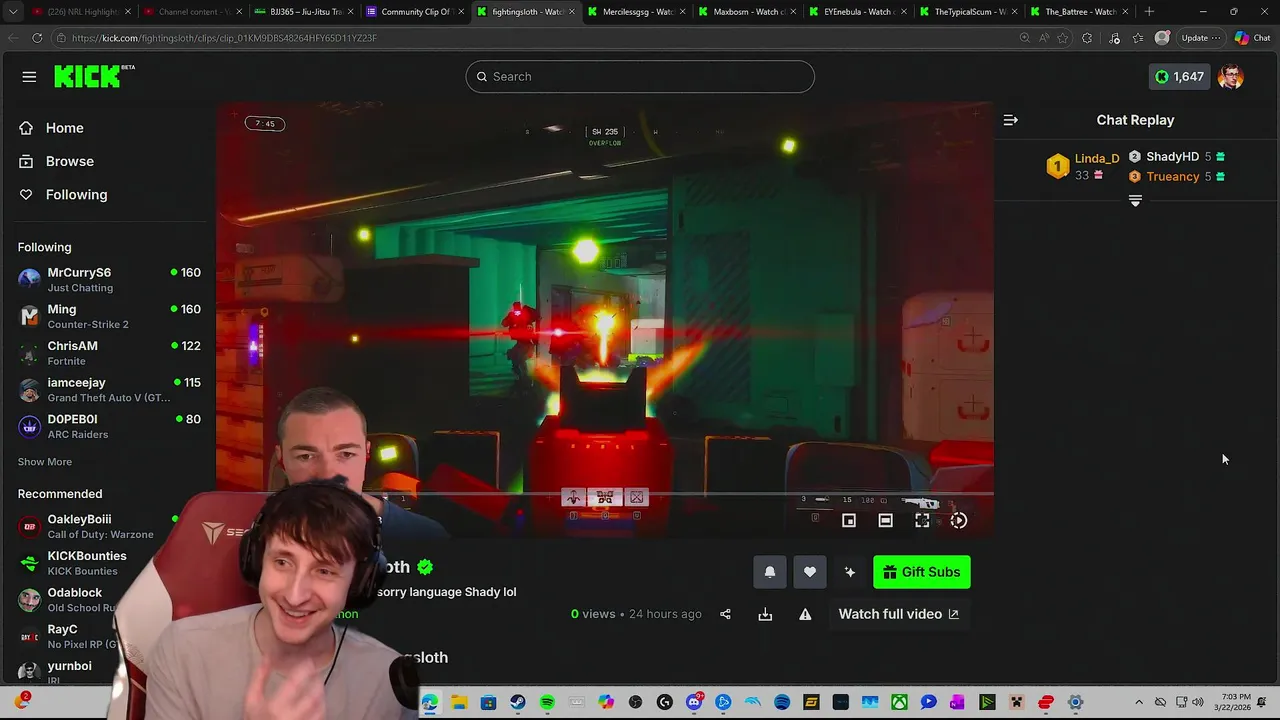This screenshot has width=1280, height=720.
Task: Click the Gift Subs button
Action: (922, 572)
